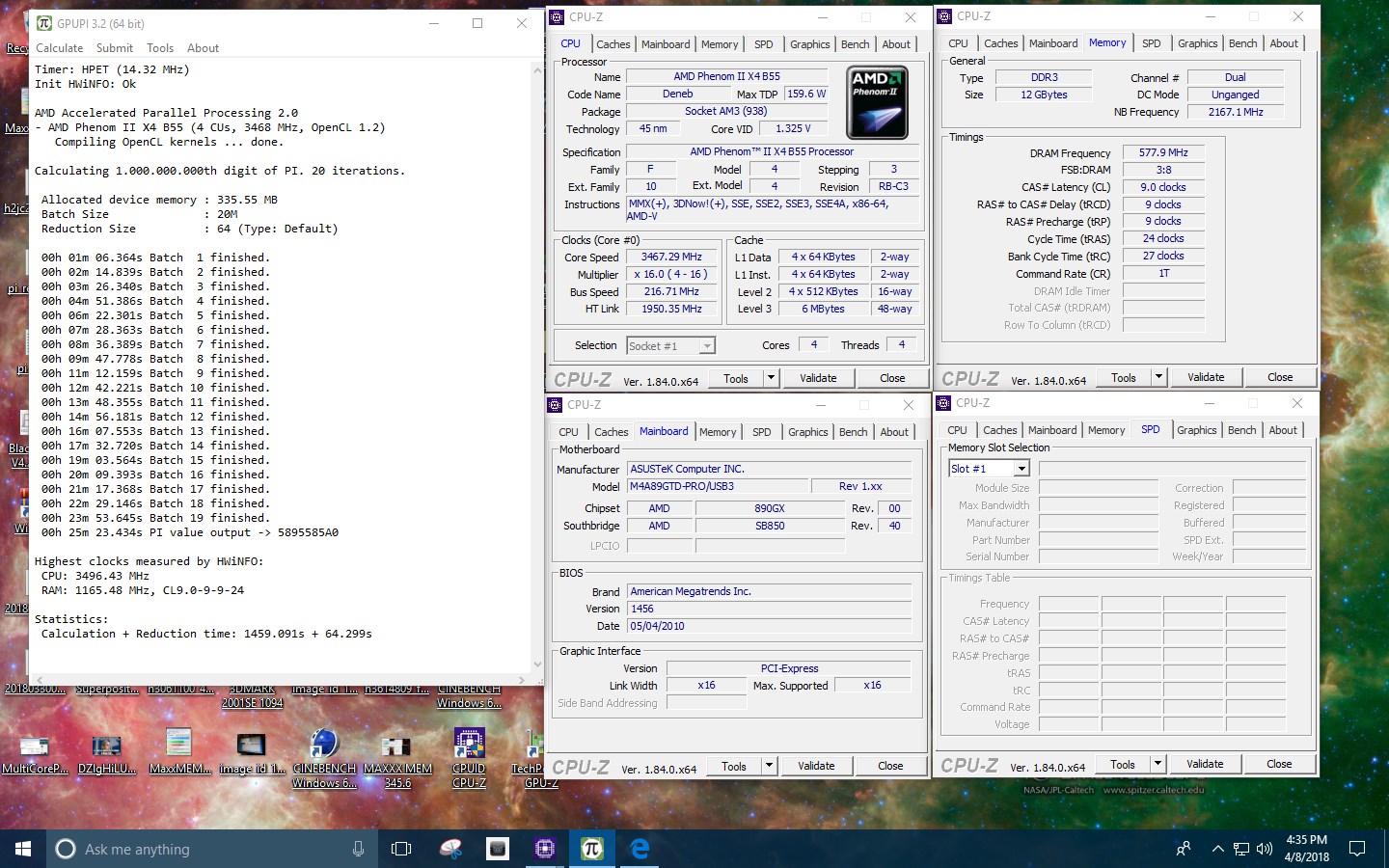Click the CPU-Z icon in the Memory window title bar
Viewport: 1389px width, 868px height.
pyautogui.click(x=944, y=15)
